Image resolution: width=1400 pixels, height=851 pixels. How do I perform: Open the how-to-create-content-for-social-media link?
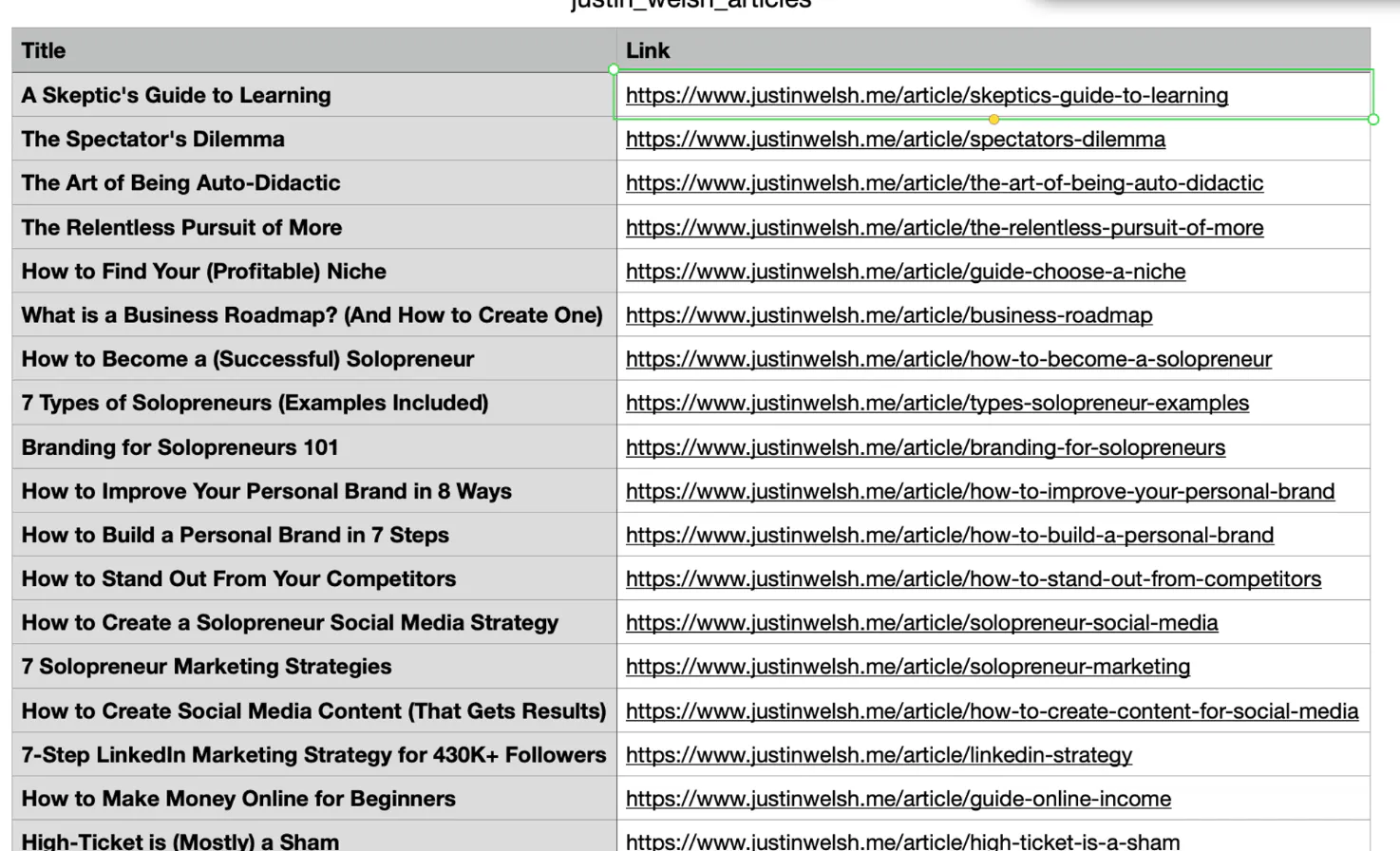993,711
